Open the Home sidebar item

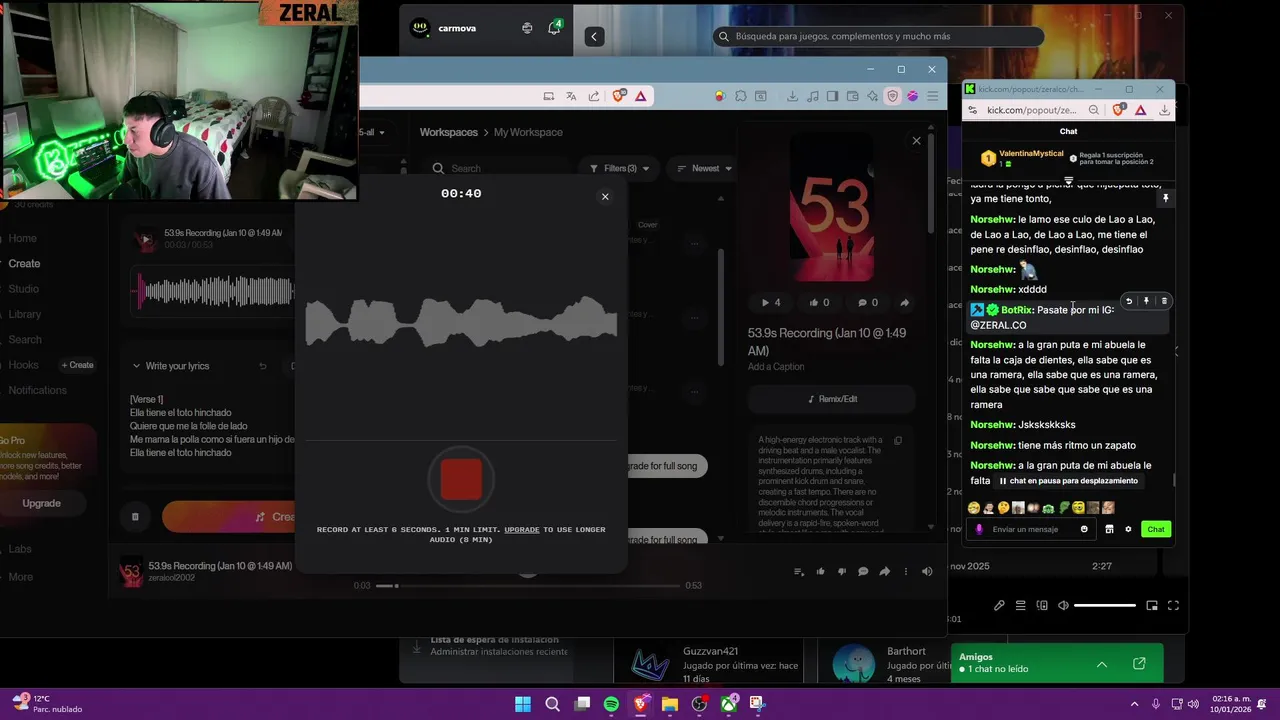click(22, 238)
